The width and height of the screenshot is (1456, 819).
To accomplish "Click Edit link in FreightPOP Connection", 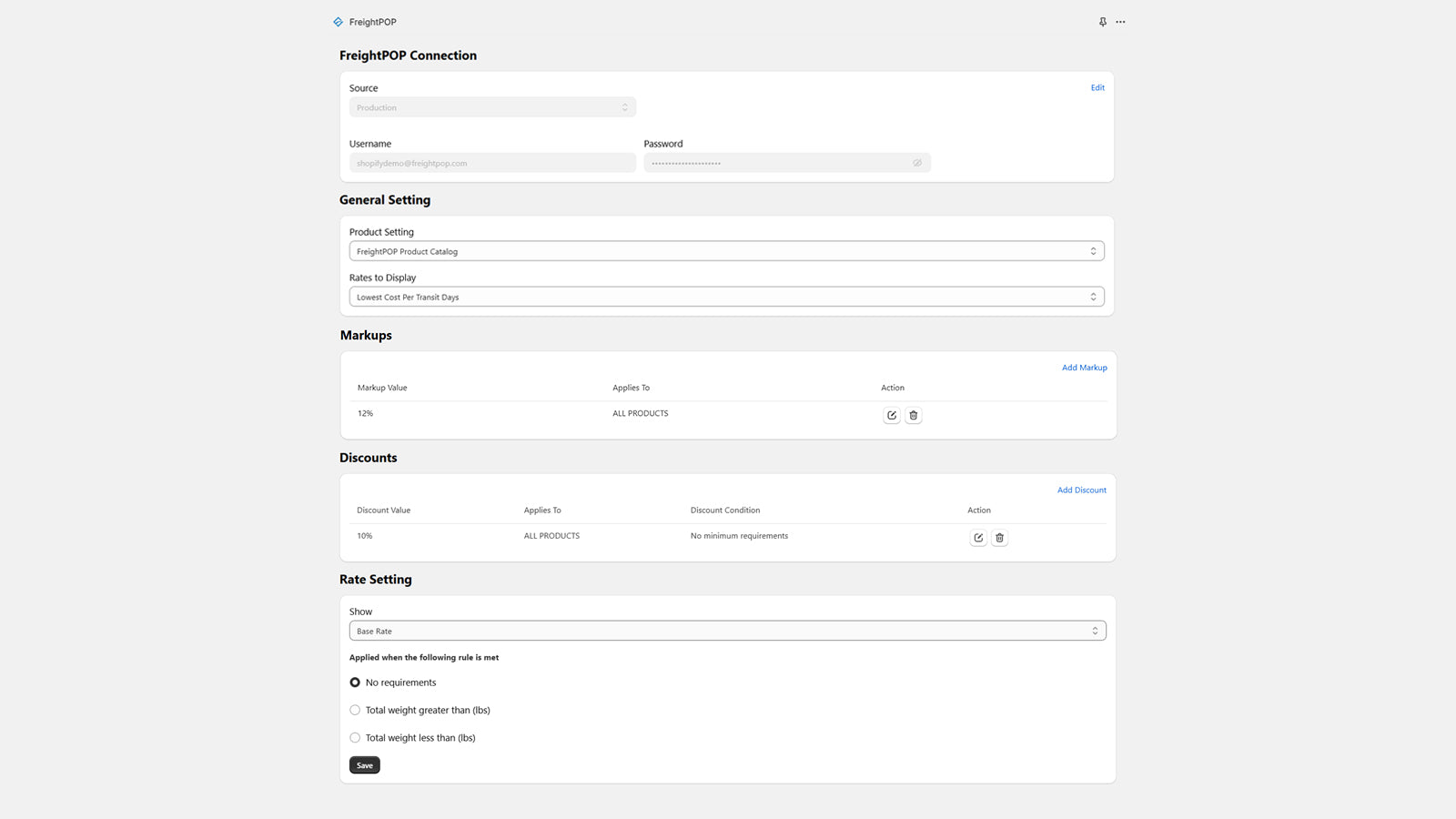I will (1097, 87).
